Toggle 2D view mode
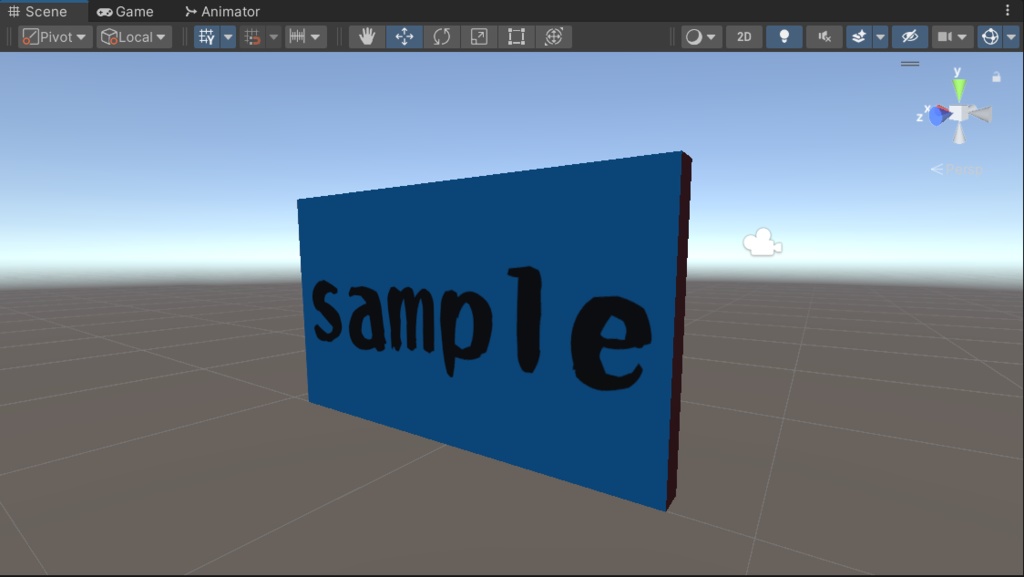The image size is (1024, 577). [x=744, y=37]
